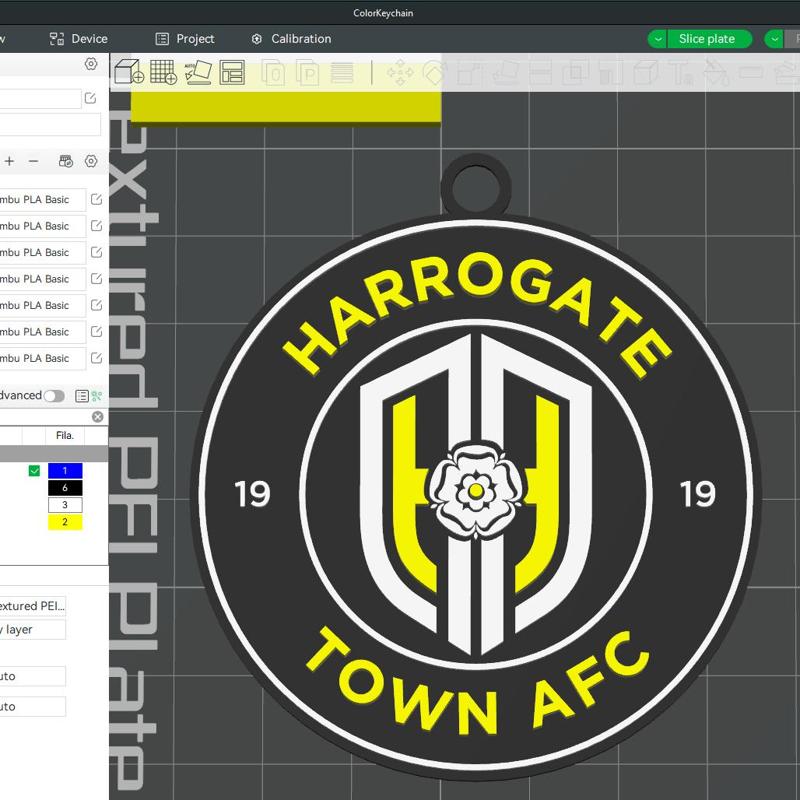Screen dimensions: 800x800
Task: Expand the Slice plate dropdown arrow
Action: click(658, 39)
